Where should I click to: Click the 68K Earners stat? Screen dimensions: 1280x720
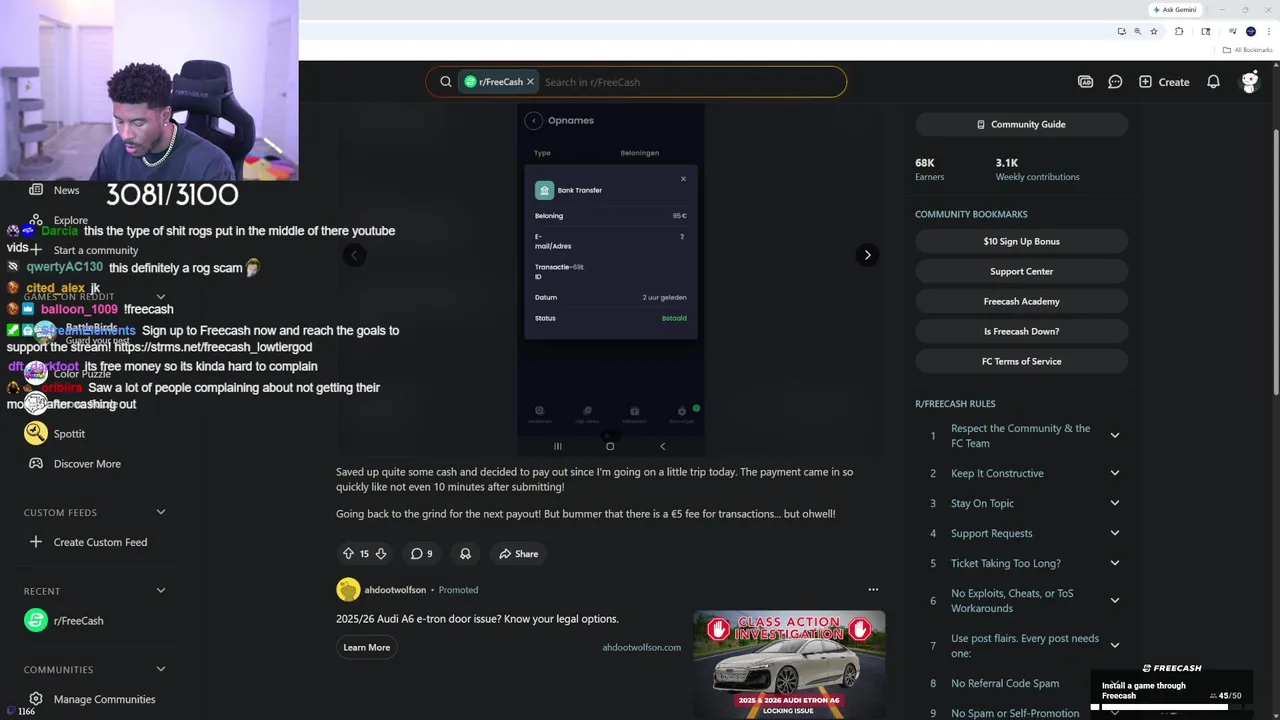click(x=929, y=169)
